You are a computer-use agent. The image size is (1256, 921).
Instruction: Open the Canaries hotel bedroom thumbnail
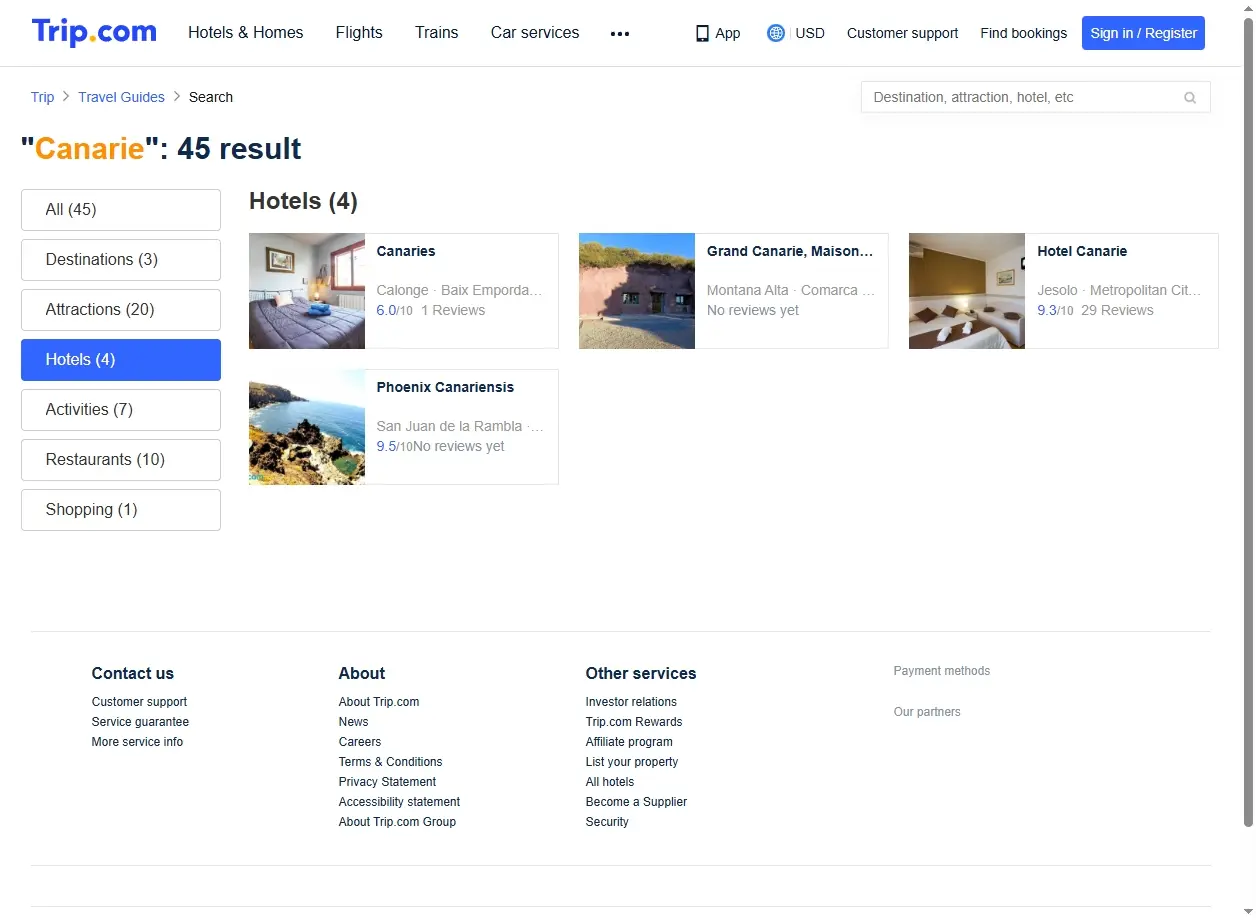pyautogui.click(x=307, y=291)
